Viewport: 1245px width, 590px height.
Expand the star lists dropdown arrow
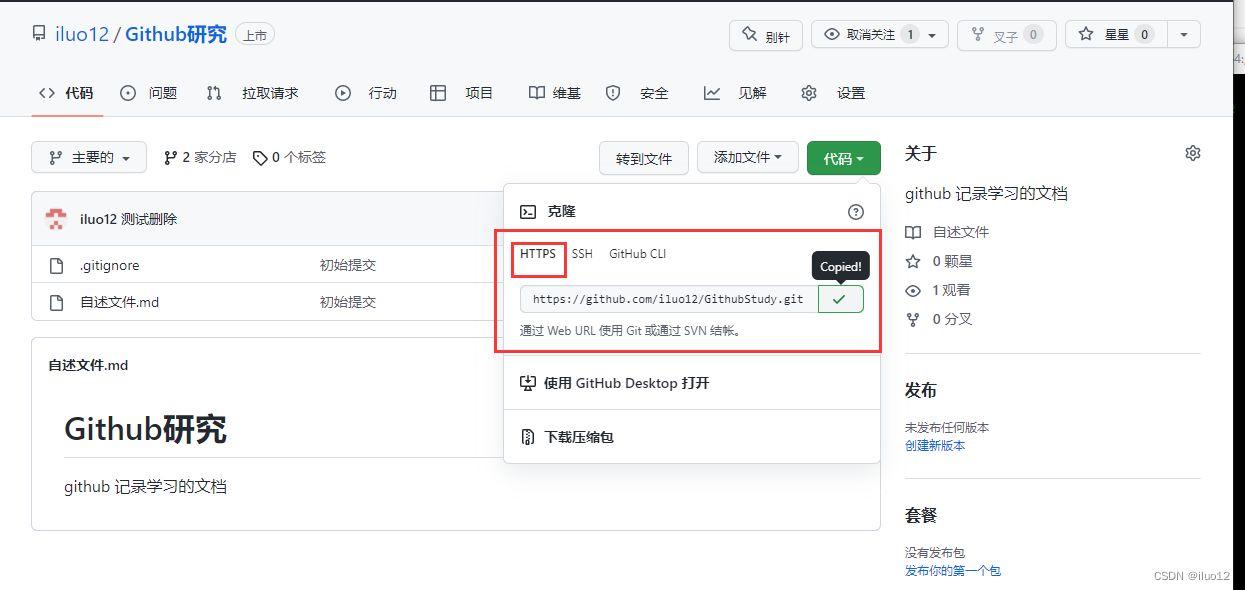point(1184,35)
